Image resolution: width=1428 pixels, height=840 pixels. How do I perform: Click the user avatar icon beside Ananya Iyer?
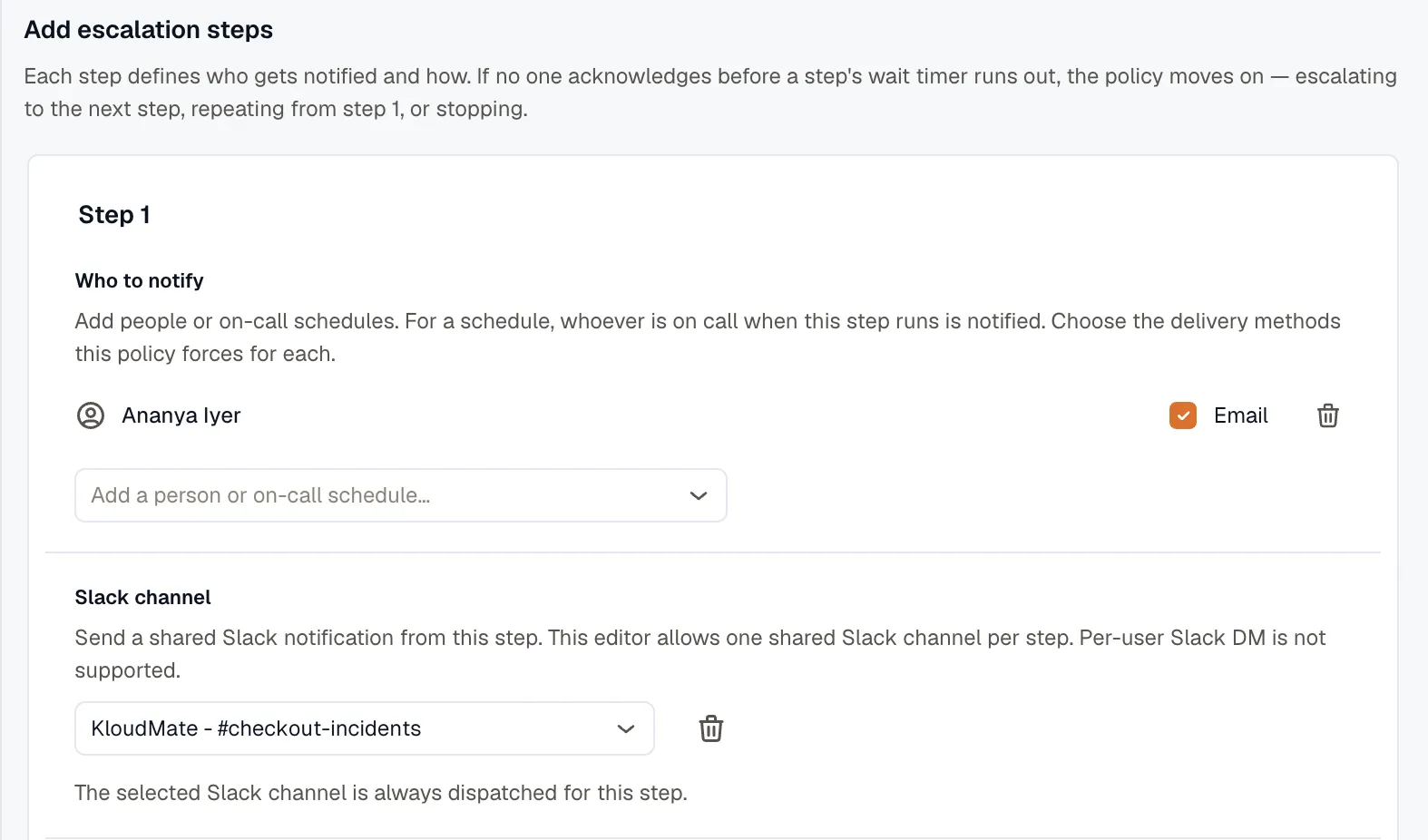tap(91, 415)
